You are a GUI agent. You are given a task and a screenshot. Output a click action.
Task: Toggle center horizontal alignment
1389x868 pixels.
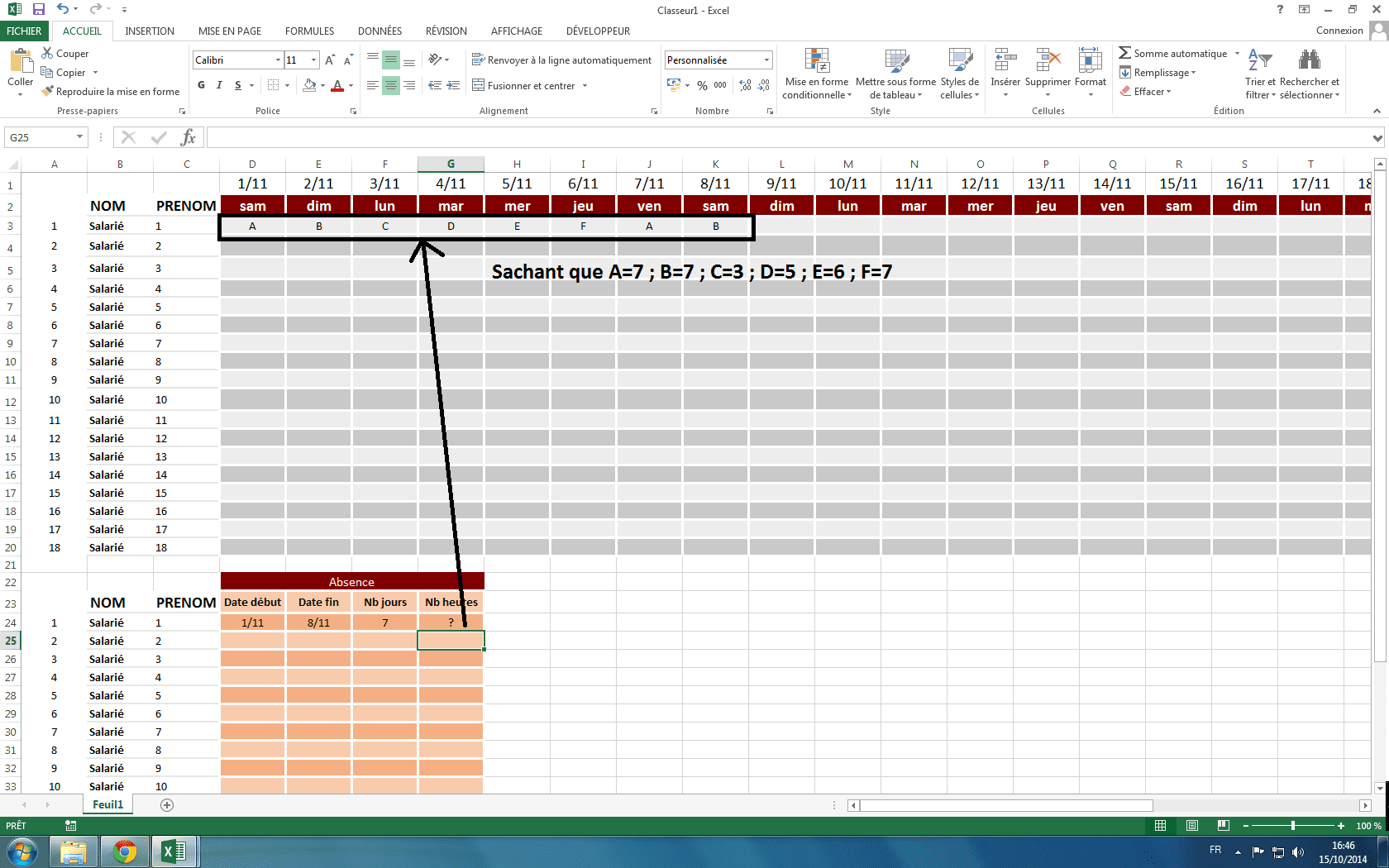390,85
